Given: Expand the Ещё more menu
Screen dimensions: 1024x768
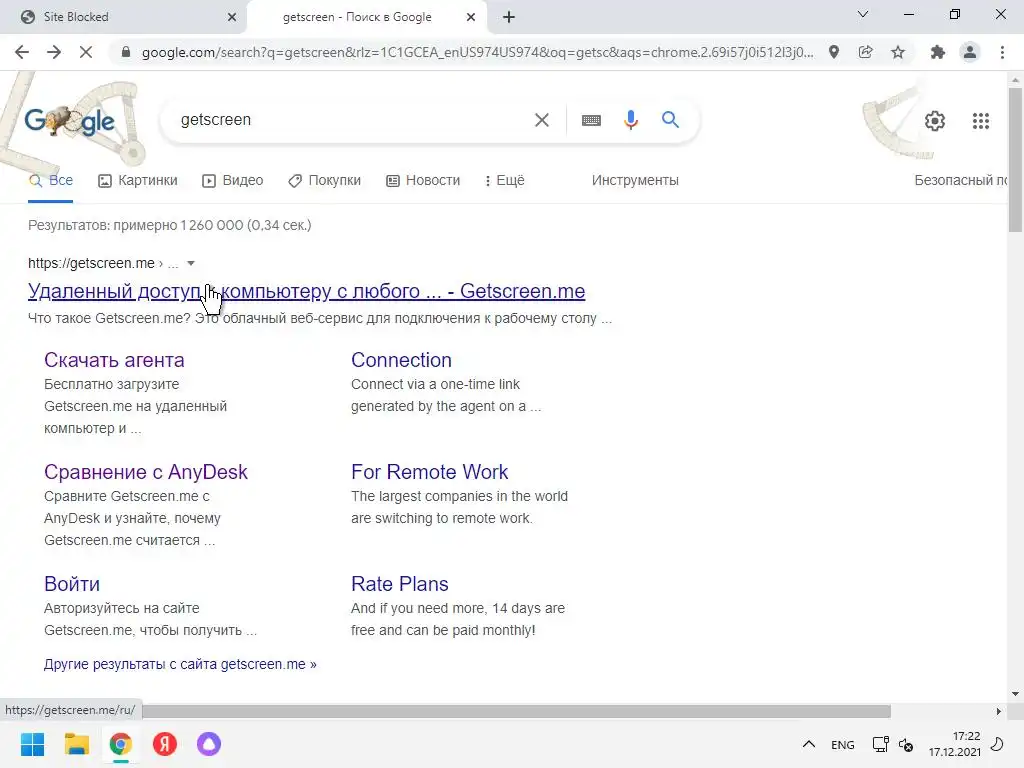Looking at the screenshot, I should click(x=505, y=180).
